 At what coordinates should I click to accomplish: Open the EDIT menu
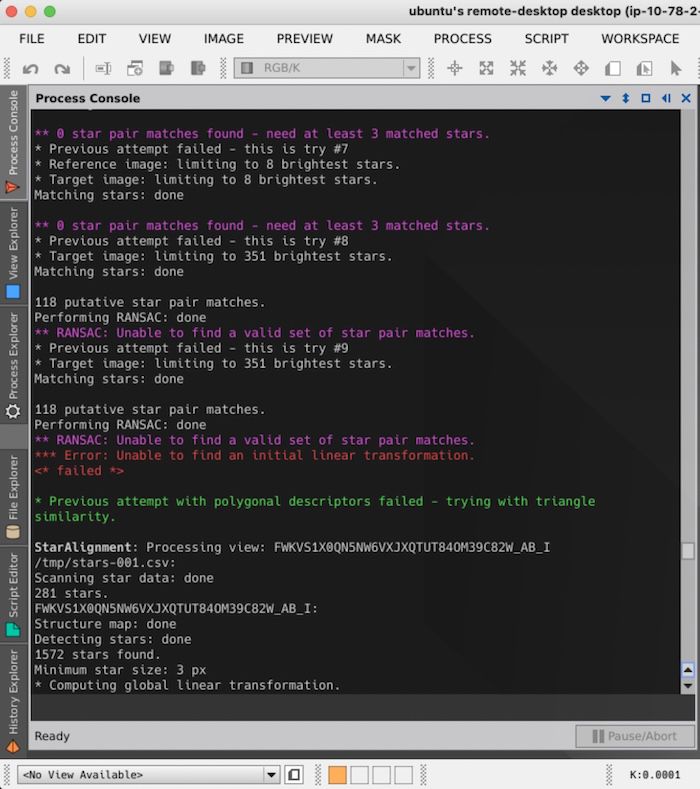[92, 39]
